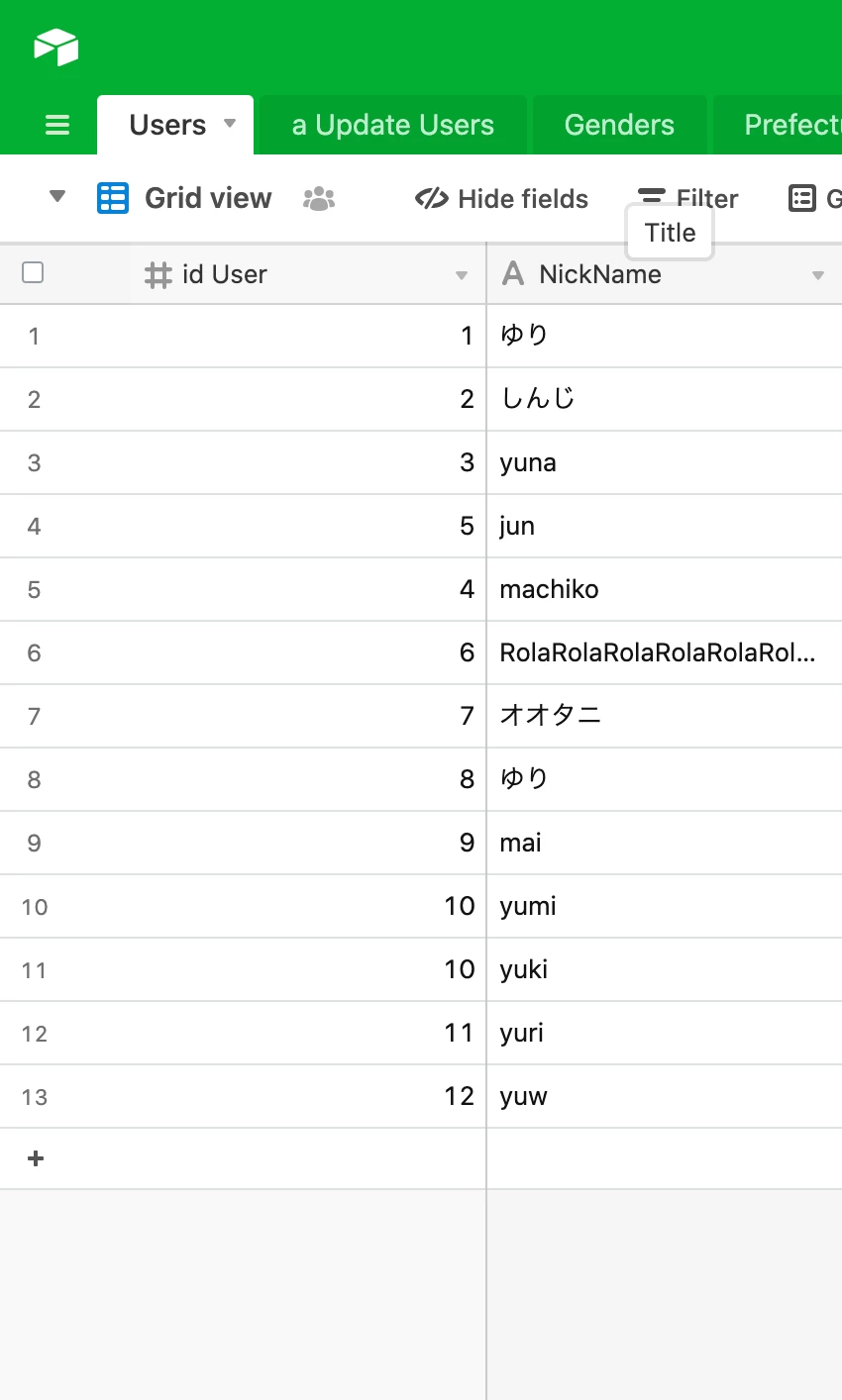Screen dimensions: 842x1400
Task: Switch to the Genders tab
Action: [x=619, y=125]
